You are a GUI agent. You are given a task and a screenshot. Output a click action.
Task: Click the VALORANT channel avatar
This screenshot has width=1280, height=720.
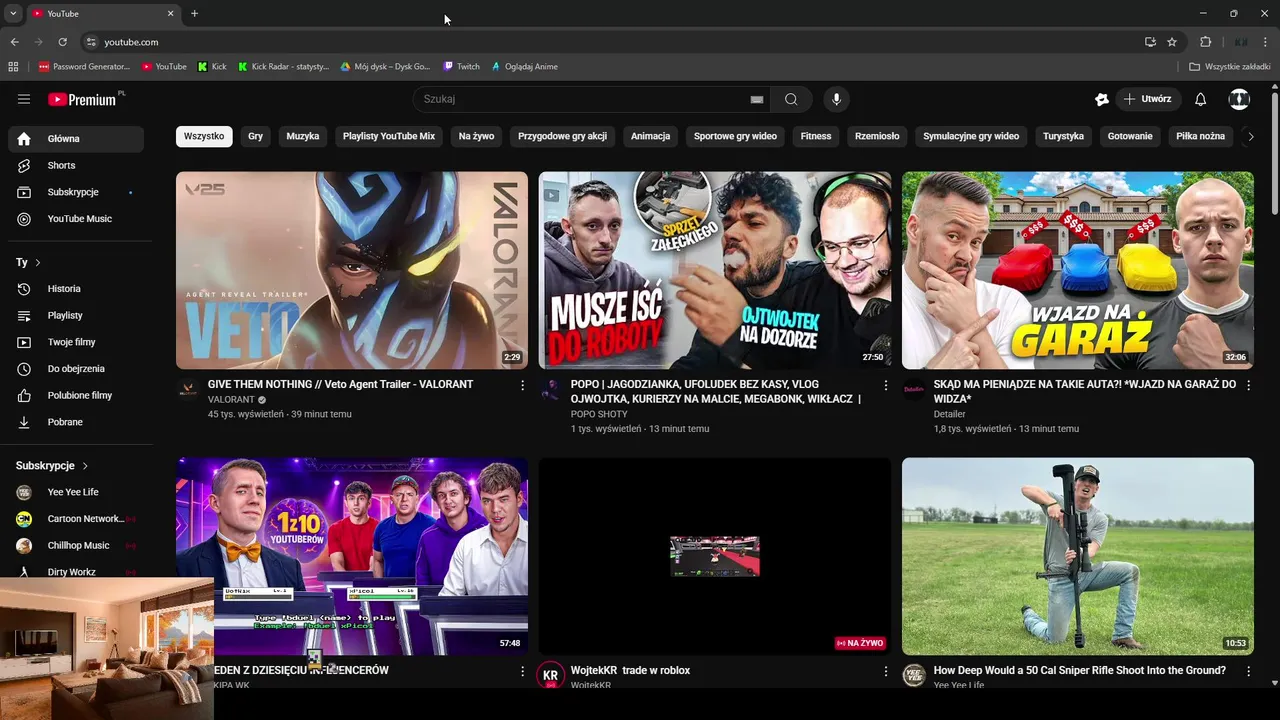(188, 390)
